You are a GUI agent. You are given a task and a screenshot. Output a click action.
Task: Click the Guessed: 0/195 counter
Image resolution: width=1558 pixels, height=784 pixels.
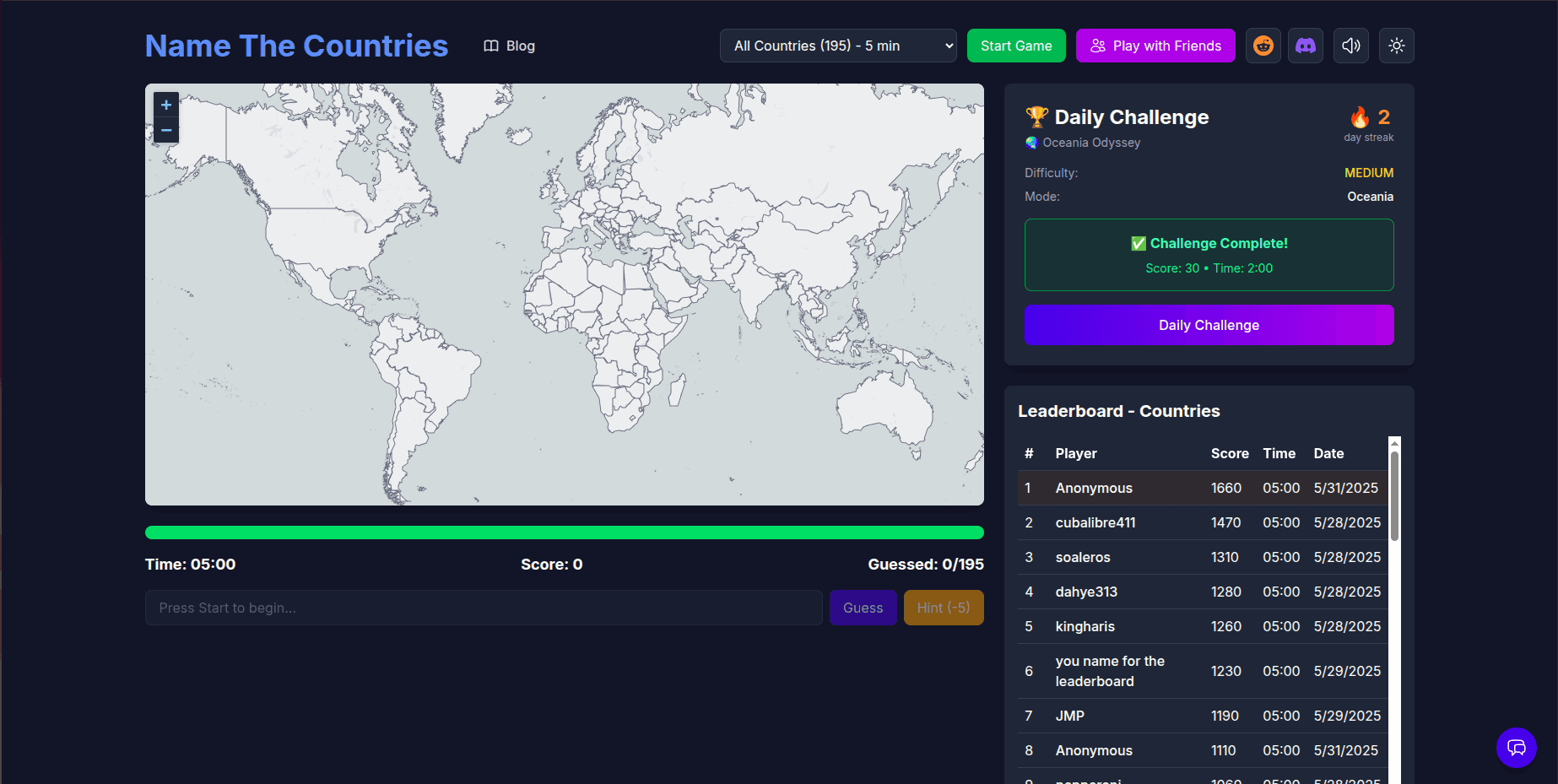click(926, 565)
